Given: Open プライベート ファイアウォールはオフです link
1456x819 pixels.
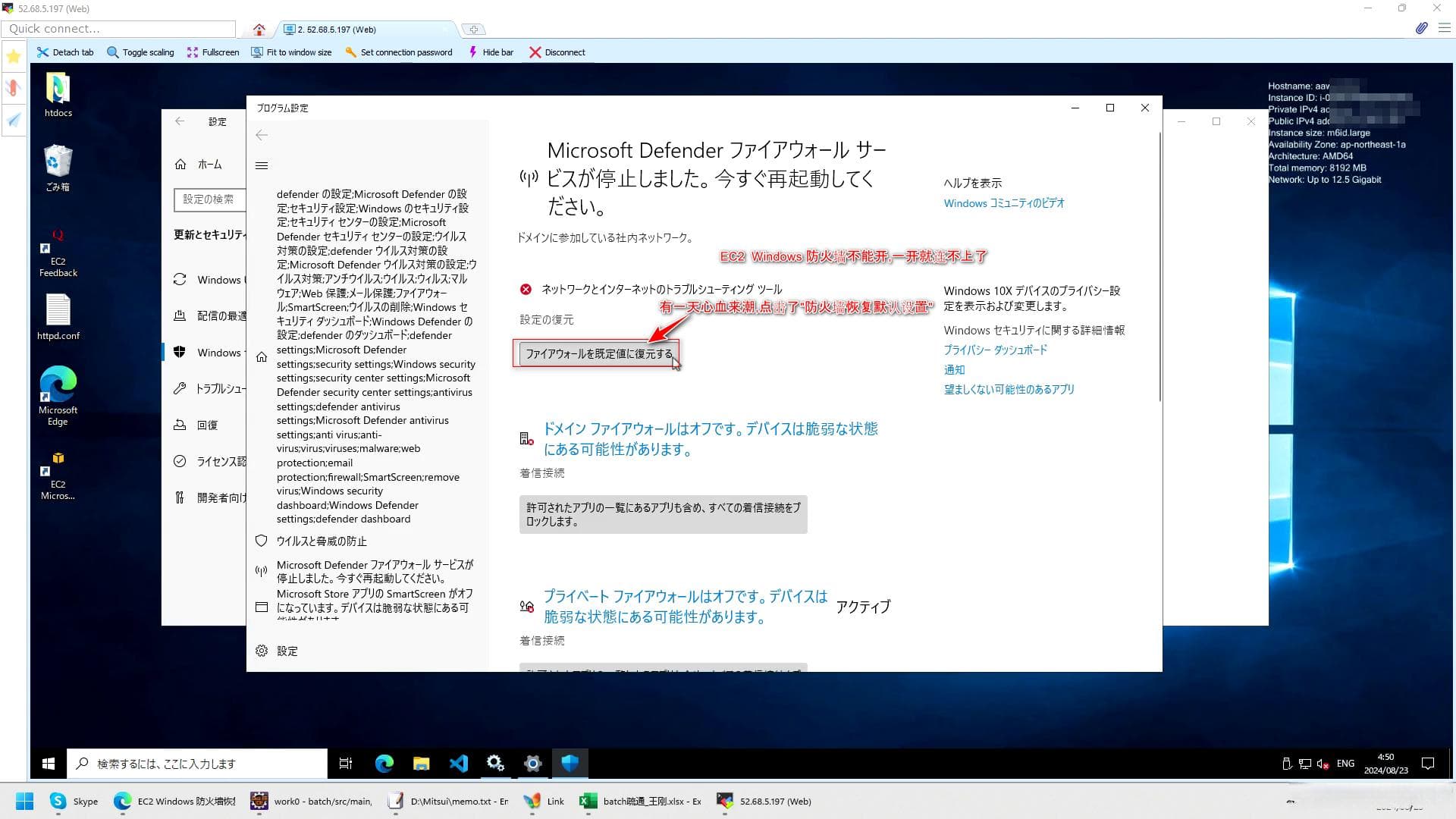Looking at the screenshot, I should [x=686, y=606].
